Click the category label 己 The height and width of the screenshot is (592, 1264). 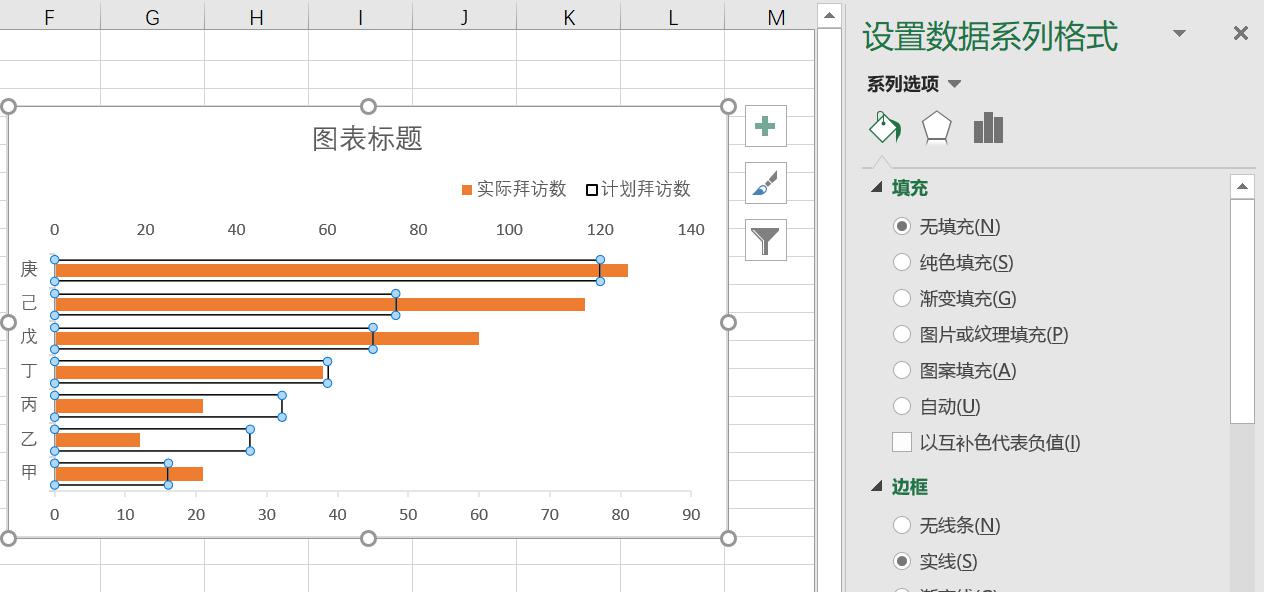pos(29,303)
